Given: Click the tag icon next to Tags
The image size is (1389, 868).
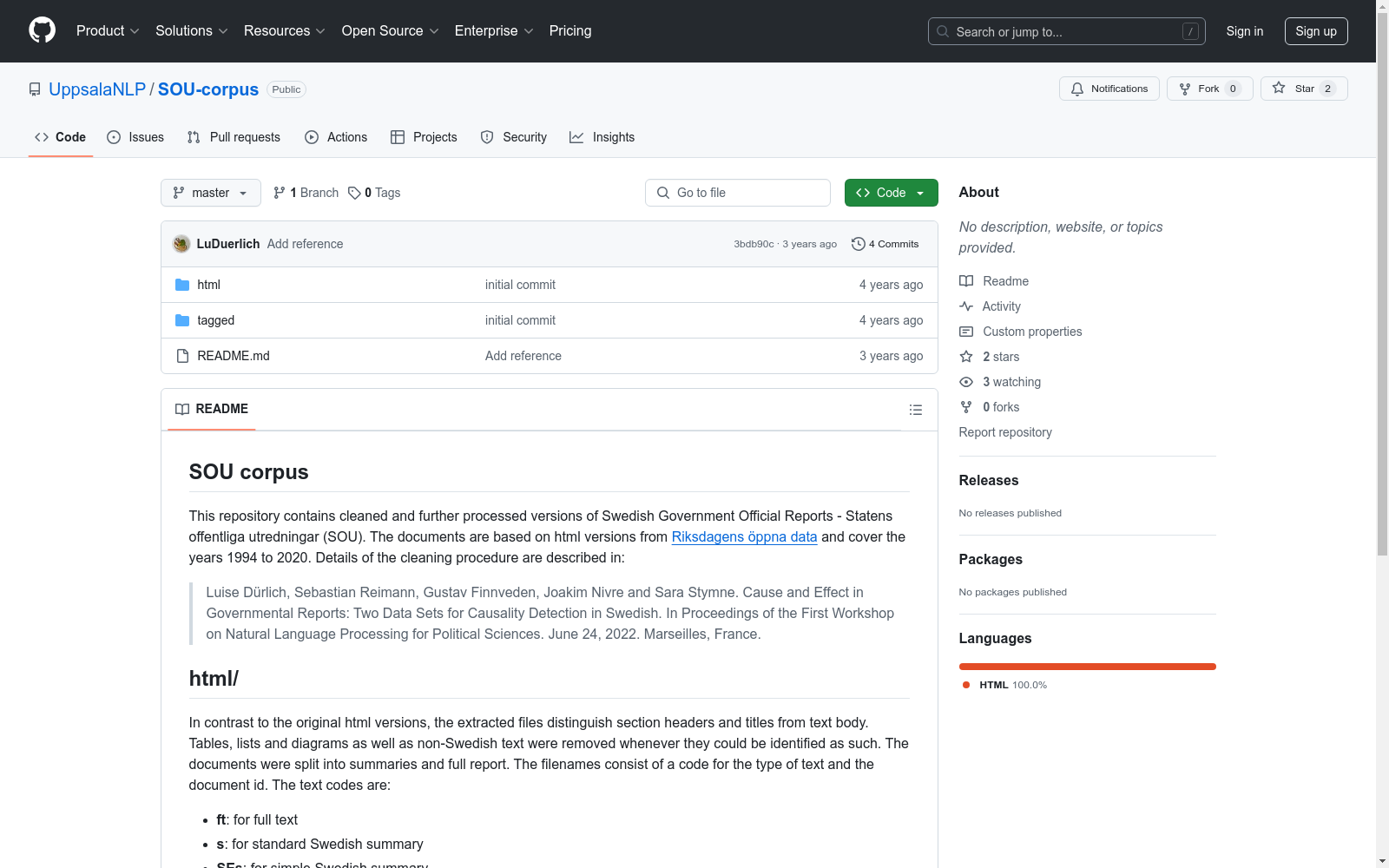Looking at the screenshot, I should click(354, 193).
